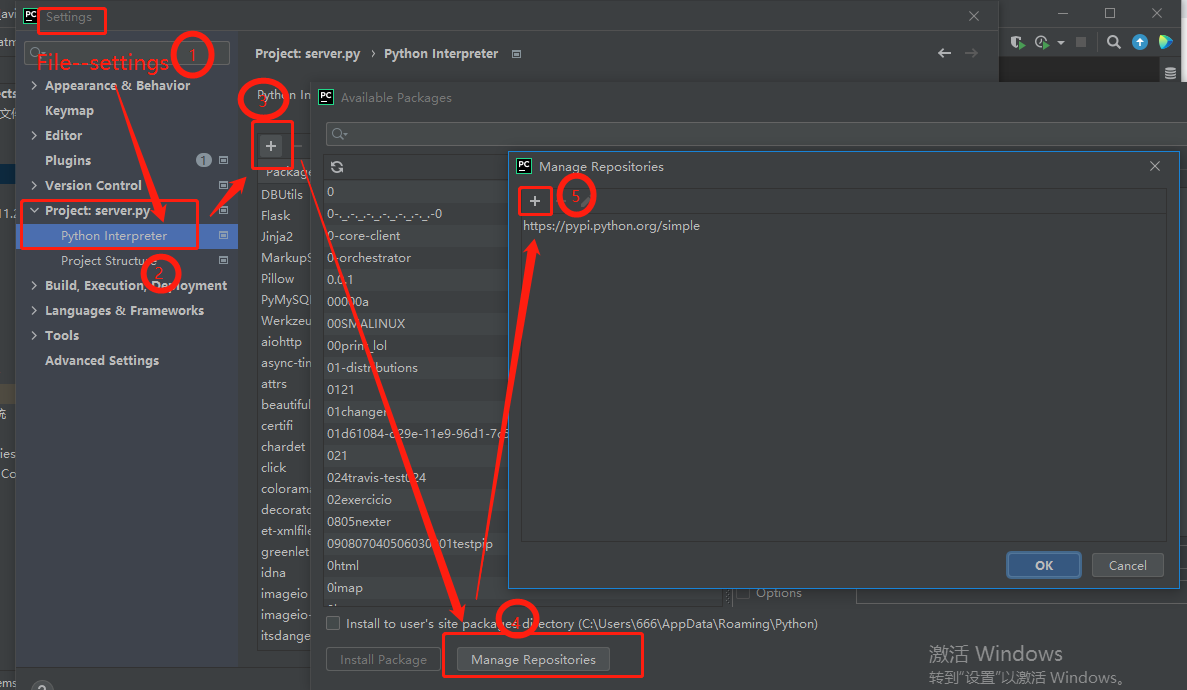Add a repository in Manage Repositories

[534, 201]
